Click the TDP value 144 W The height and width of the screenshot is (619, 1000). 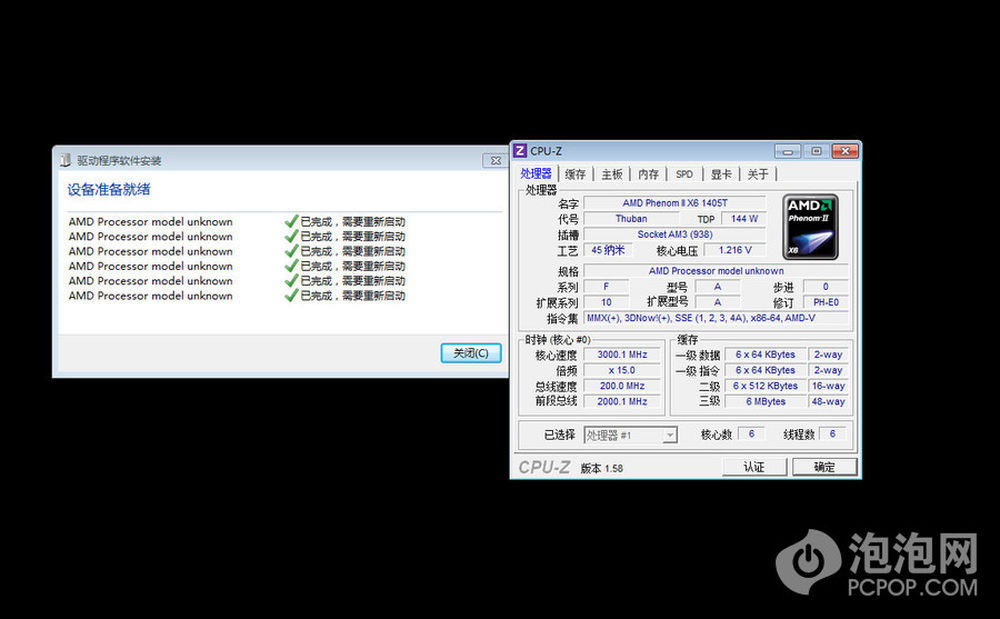tap(744, 219)
